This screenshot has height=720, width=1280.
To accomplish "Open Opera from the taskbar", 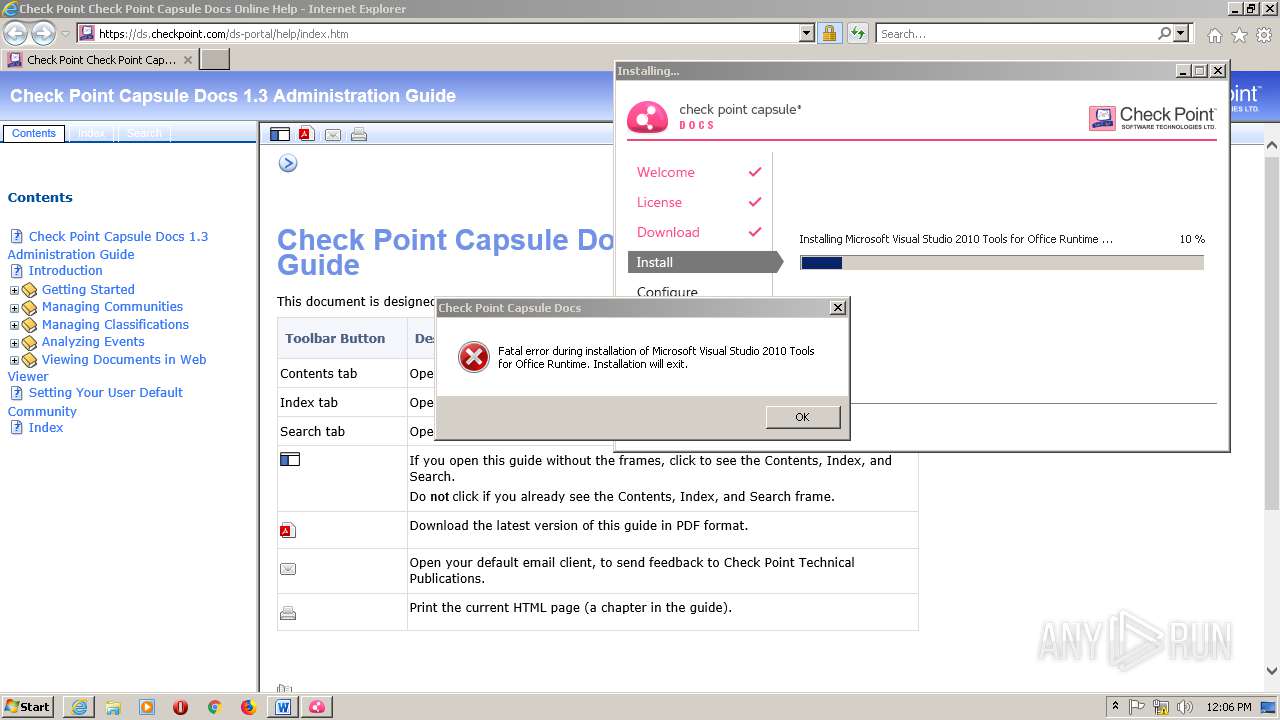I will click(180, 707).
